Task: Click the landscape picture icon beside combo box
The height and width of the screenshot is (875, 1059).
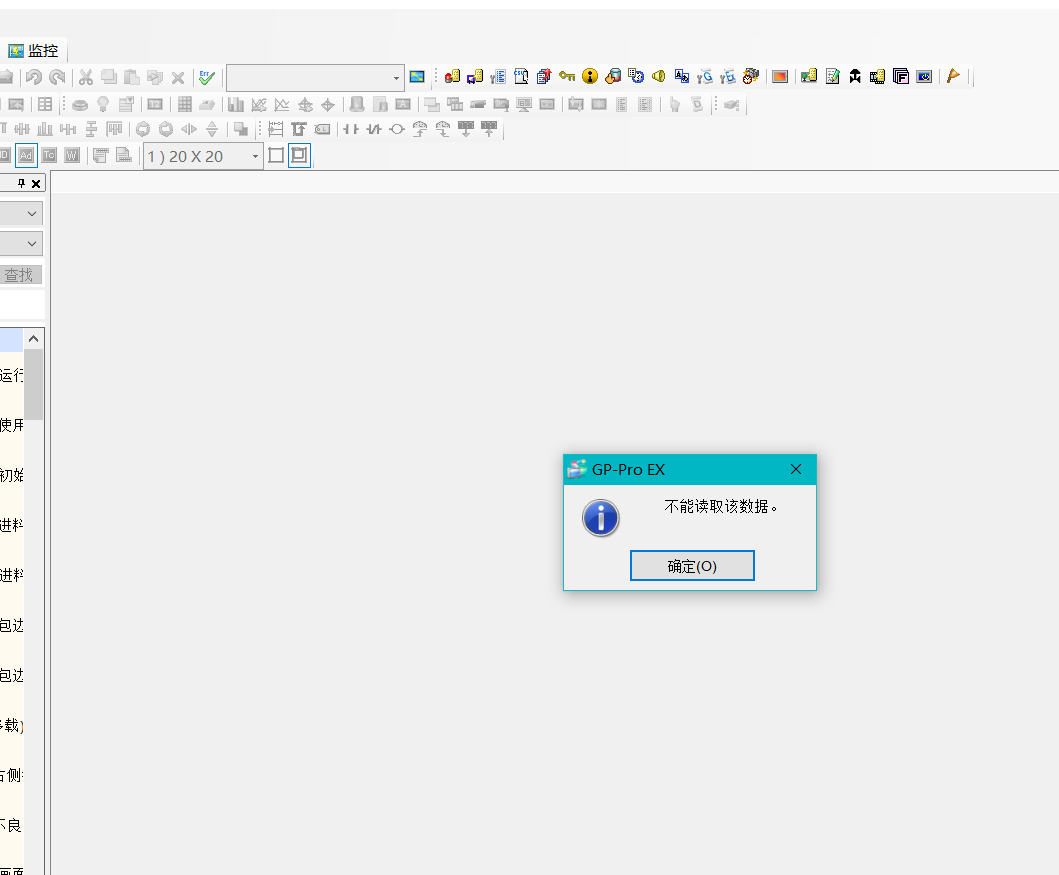Action: (417, 77)
